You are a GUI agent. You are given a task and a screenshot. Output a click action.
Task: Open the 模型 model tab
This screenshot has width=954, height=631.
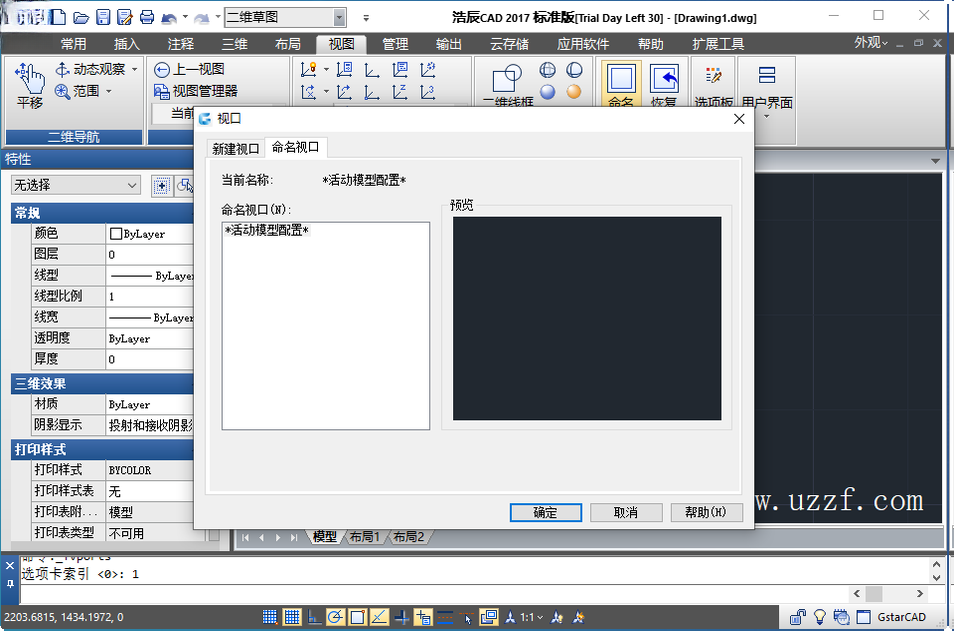click(324, 537)
